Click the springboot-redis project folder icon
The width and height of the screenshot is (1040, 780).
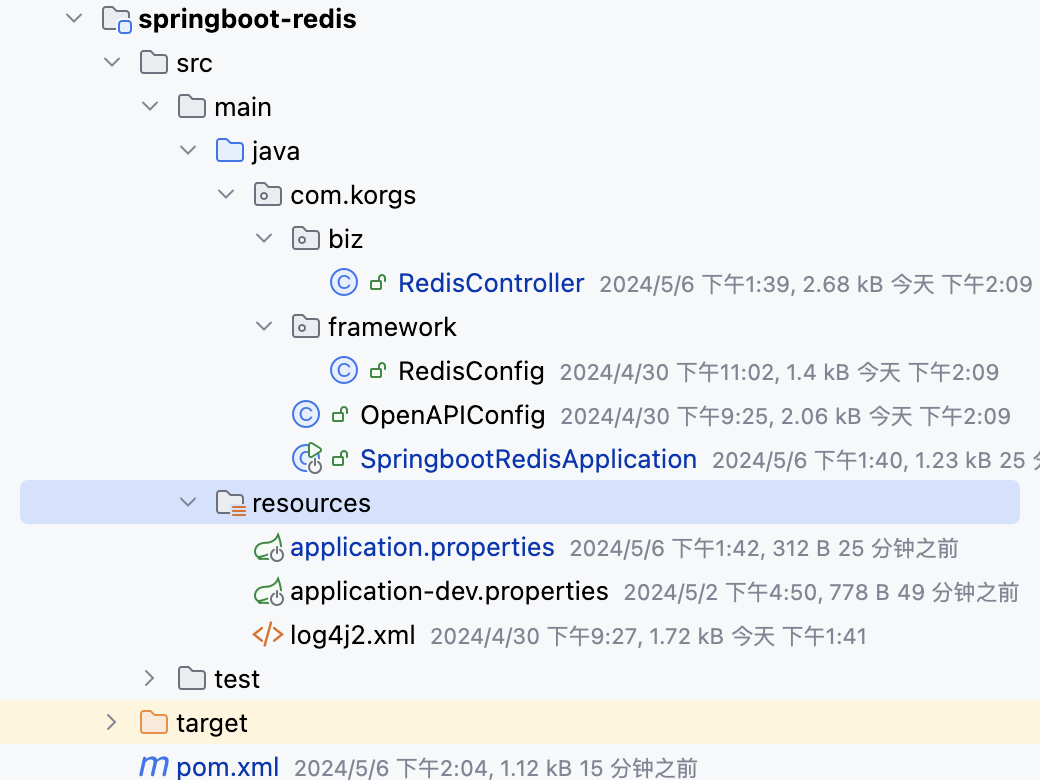115,18
